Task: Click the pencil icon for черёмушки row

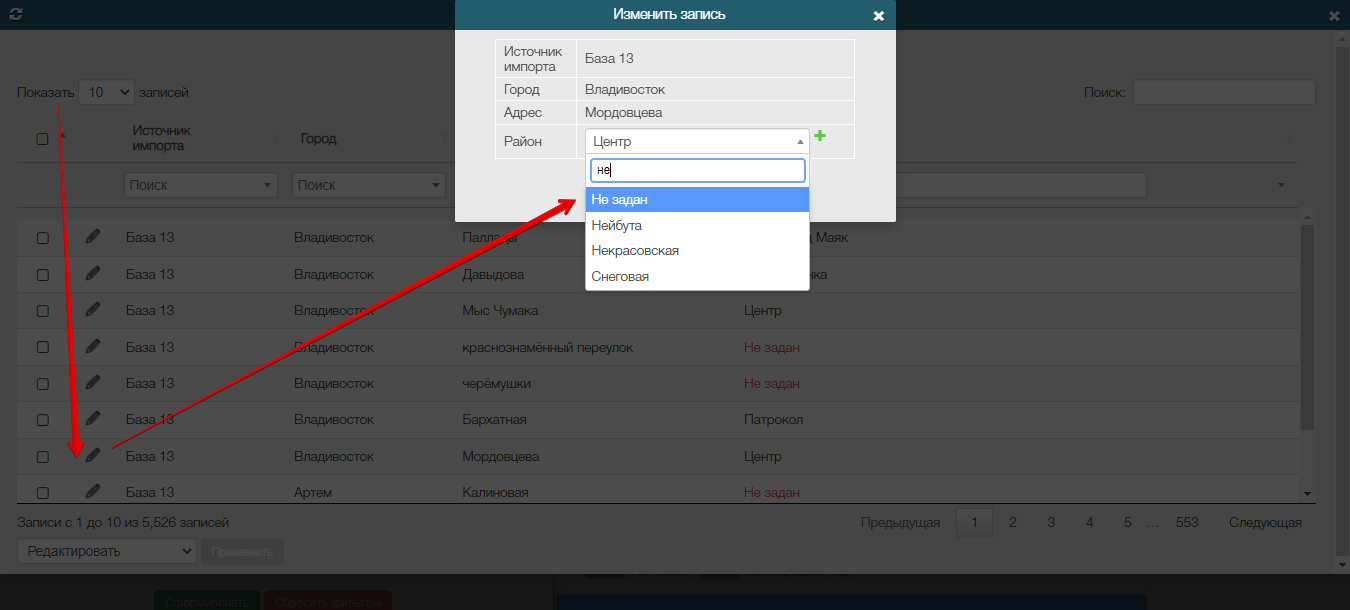Action: (x=93, y=382)
